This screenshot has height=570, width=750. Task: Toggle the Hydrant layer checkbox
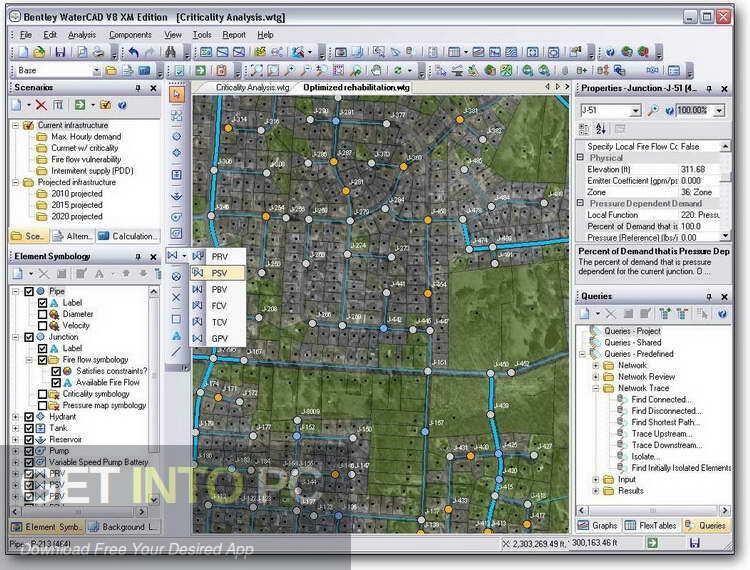coord(29,417)
